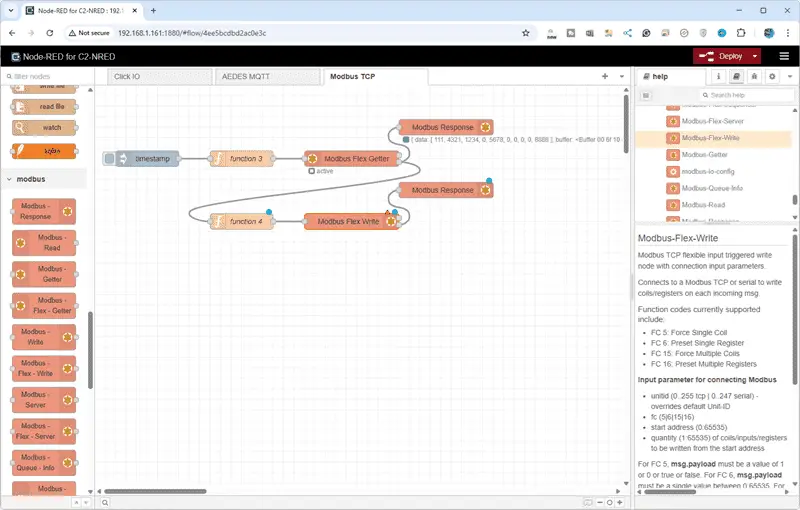The width and height of the screenshot is (800, 510).
Task: Open Modbus-Flex-Server help entry
Action: pos(712,121)
